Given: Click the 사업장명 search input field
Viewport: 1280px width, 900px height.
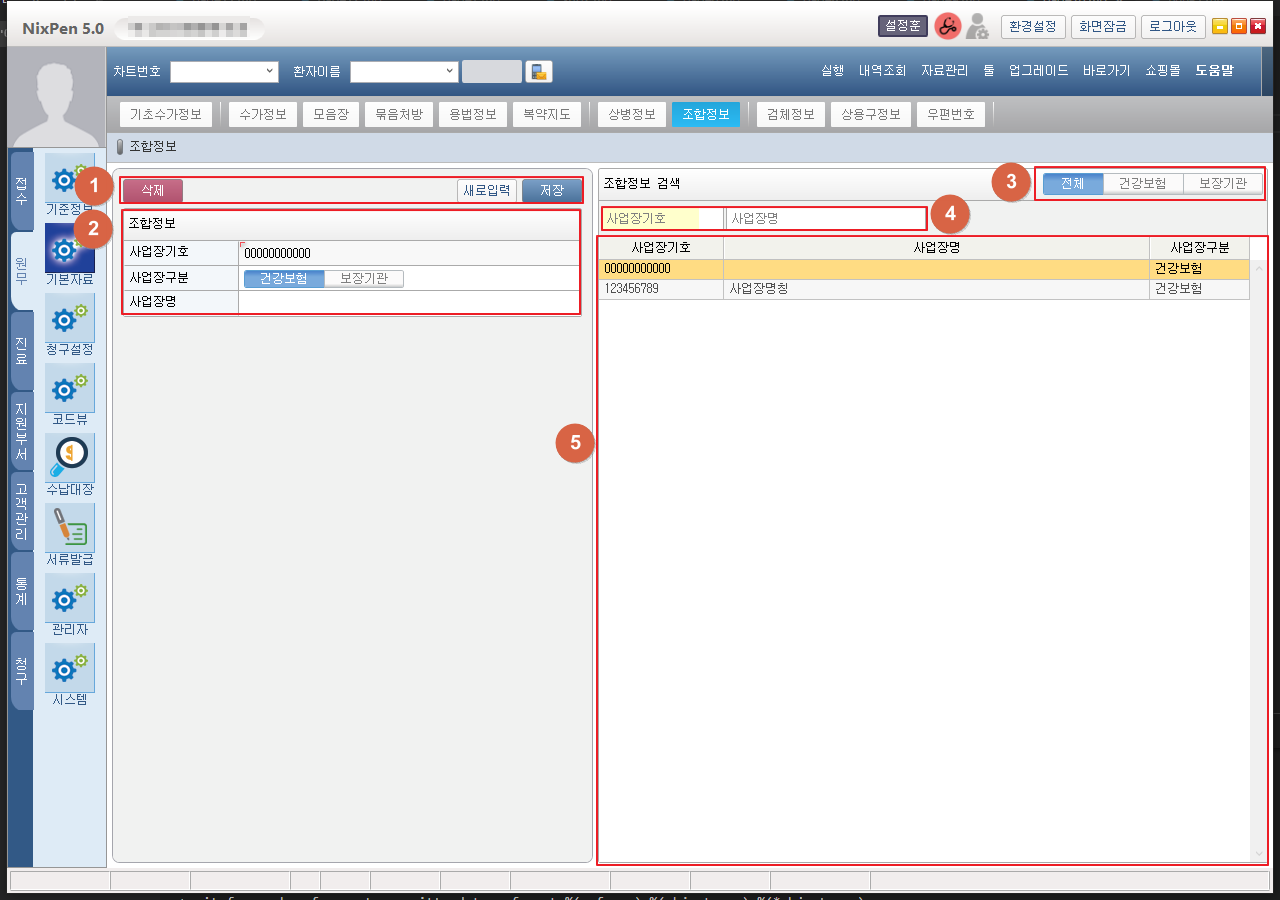Looking at the screenshot, I should pos(826,218).
